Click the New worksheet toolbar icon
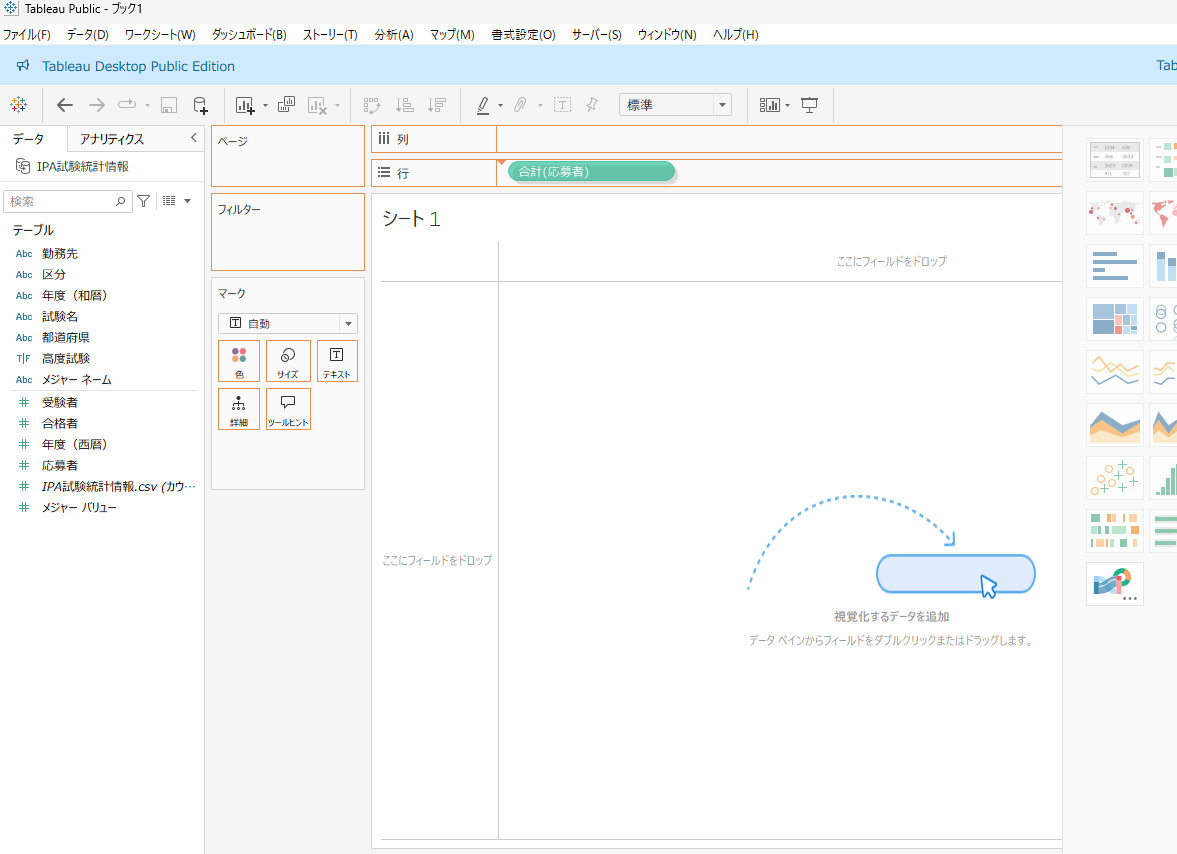The image size is (1177, 854). pyautogui.click(x=245, y=105)
